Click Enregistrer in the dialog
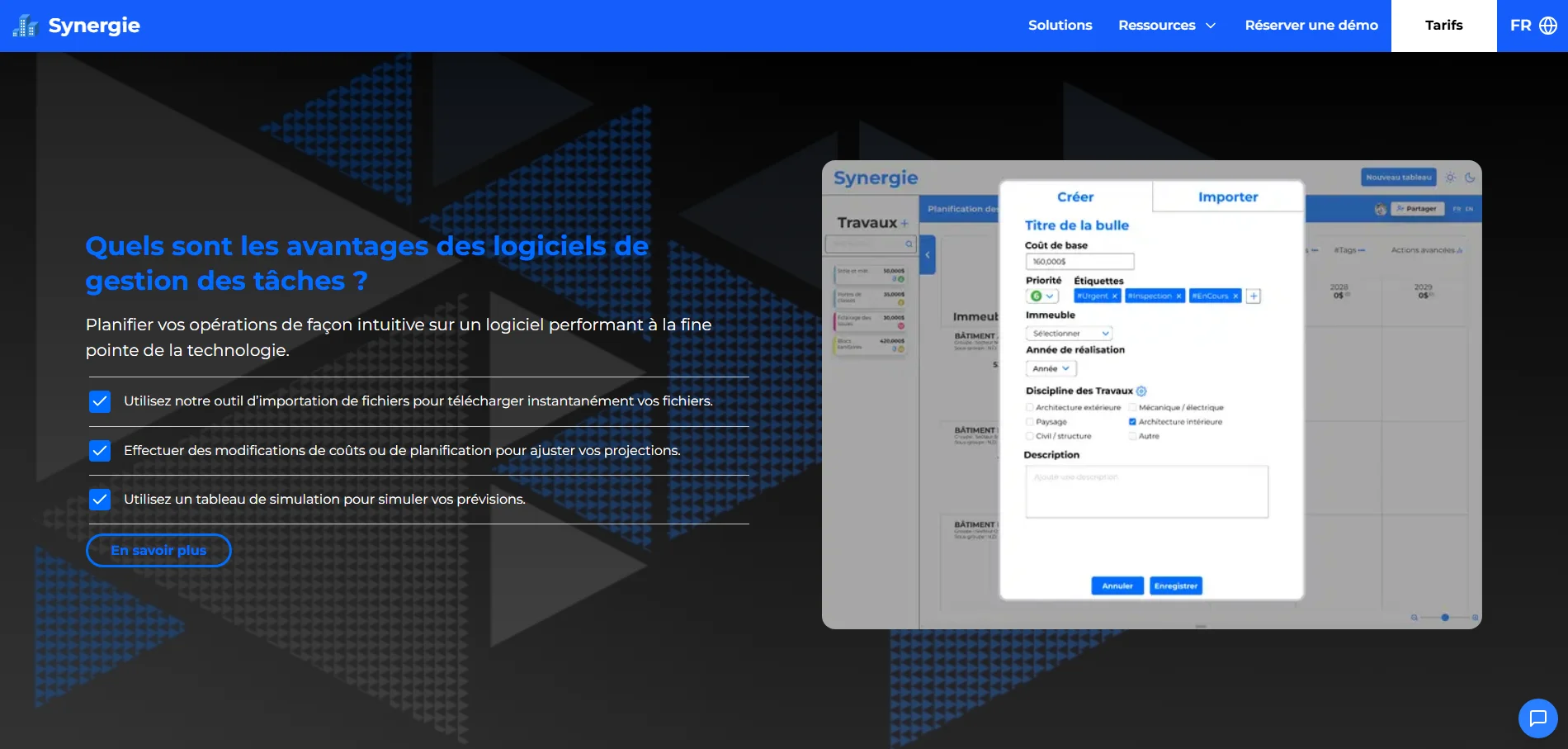Image resolution: width=1568 pixels, height=749 pixels. pos(1175,585)
